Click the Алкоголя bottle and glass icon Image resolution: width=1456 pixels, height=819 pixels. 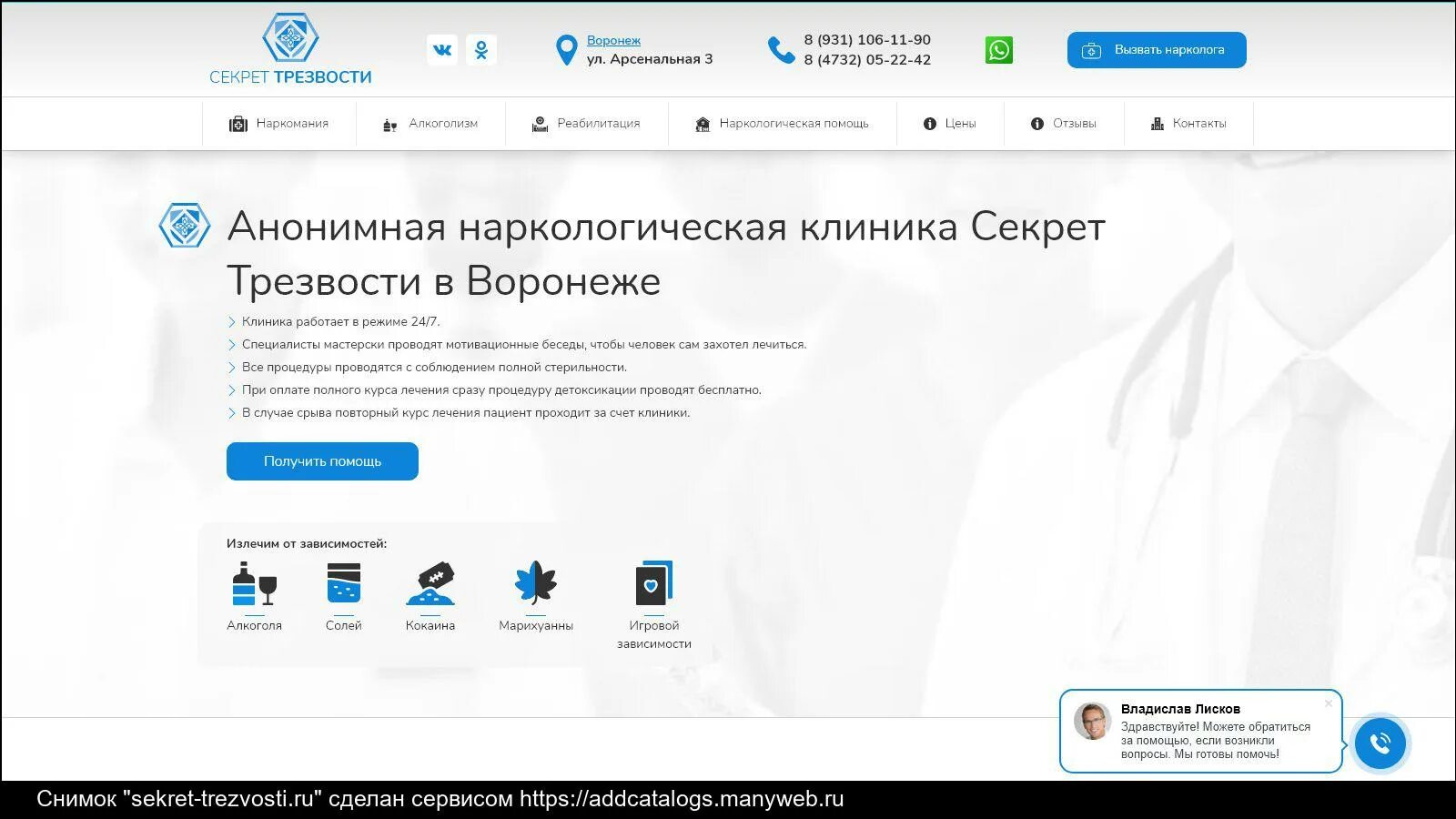point(254,583)
